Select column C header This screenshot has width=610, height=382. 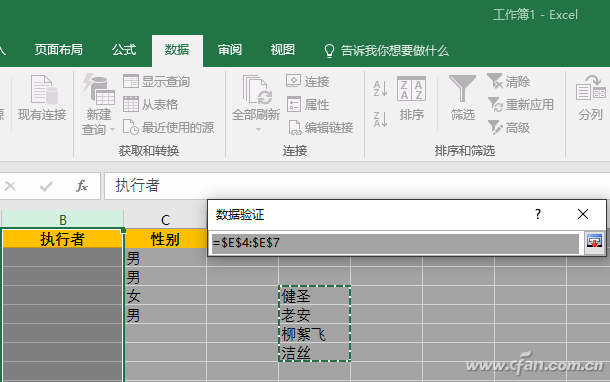[165, 220]
